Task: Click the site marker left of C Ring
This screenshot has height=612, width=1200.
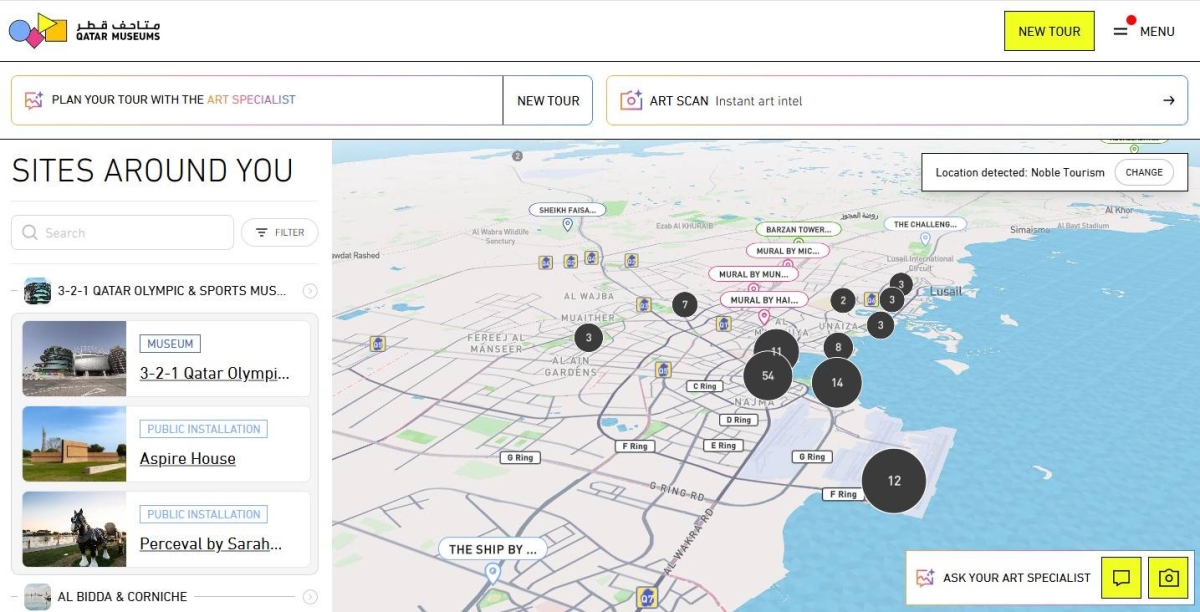Action: [663, 369]
